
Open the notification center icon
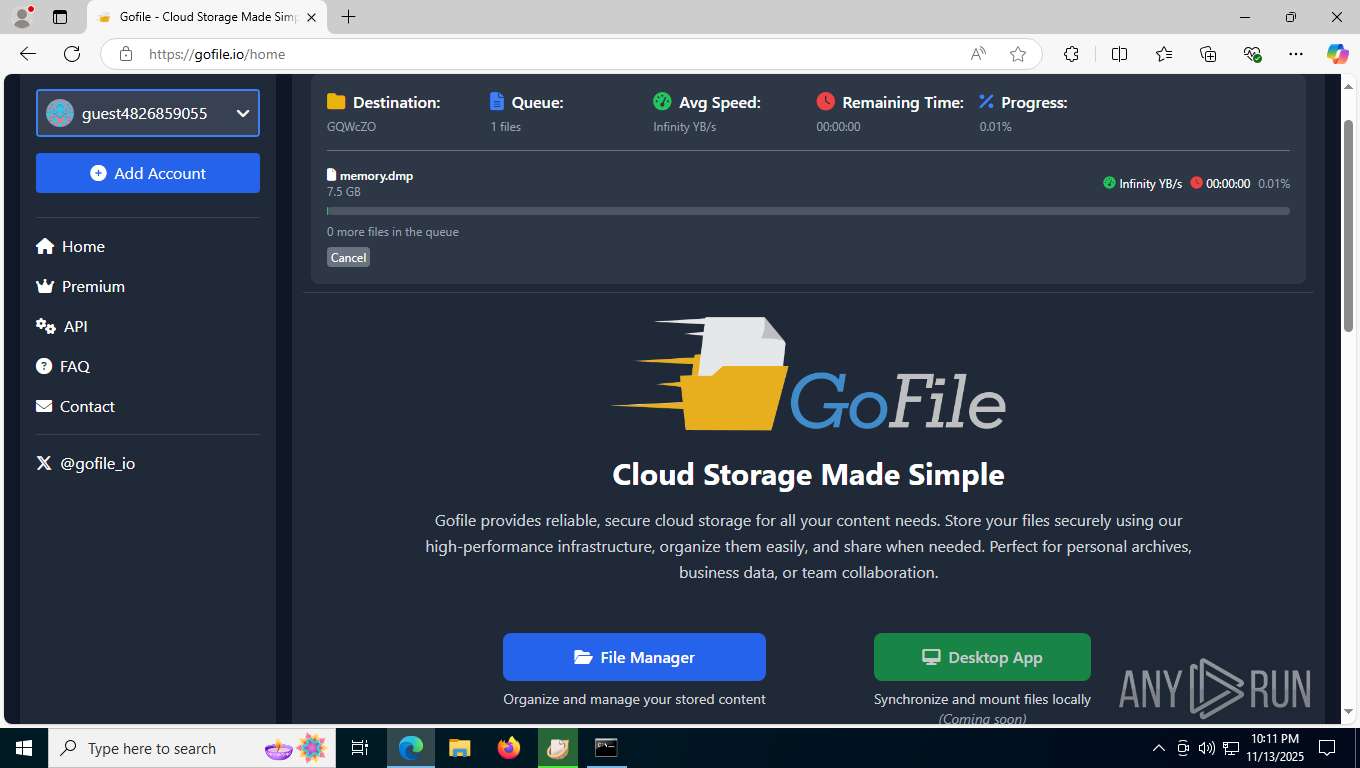(x=1327, y=748)
